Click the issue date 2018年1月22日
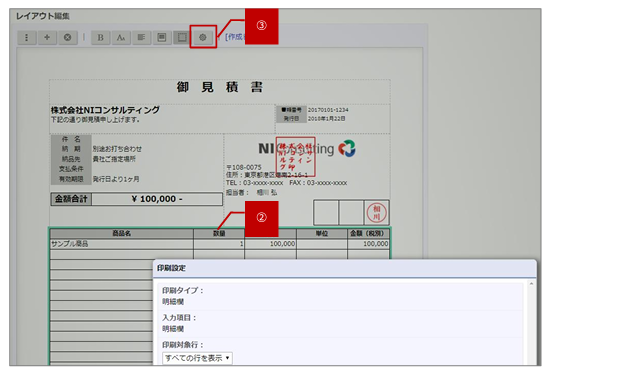Screen dimensions: 640x375 (326, 119)
